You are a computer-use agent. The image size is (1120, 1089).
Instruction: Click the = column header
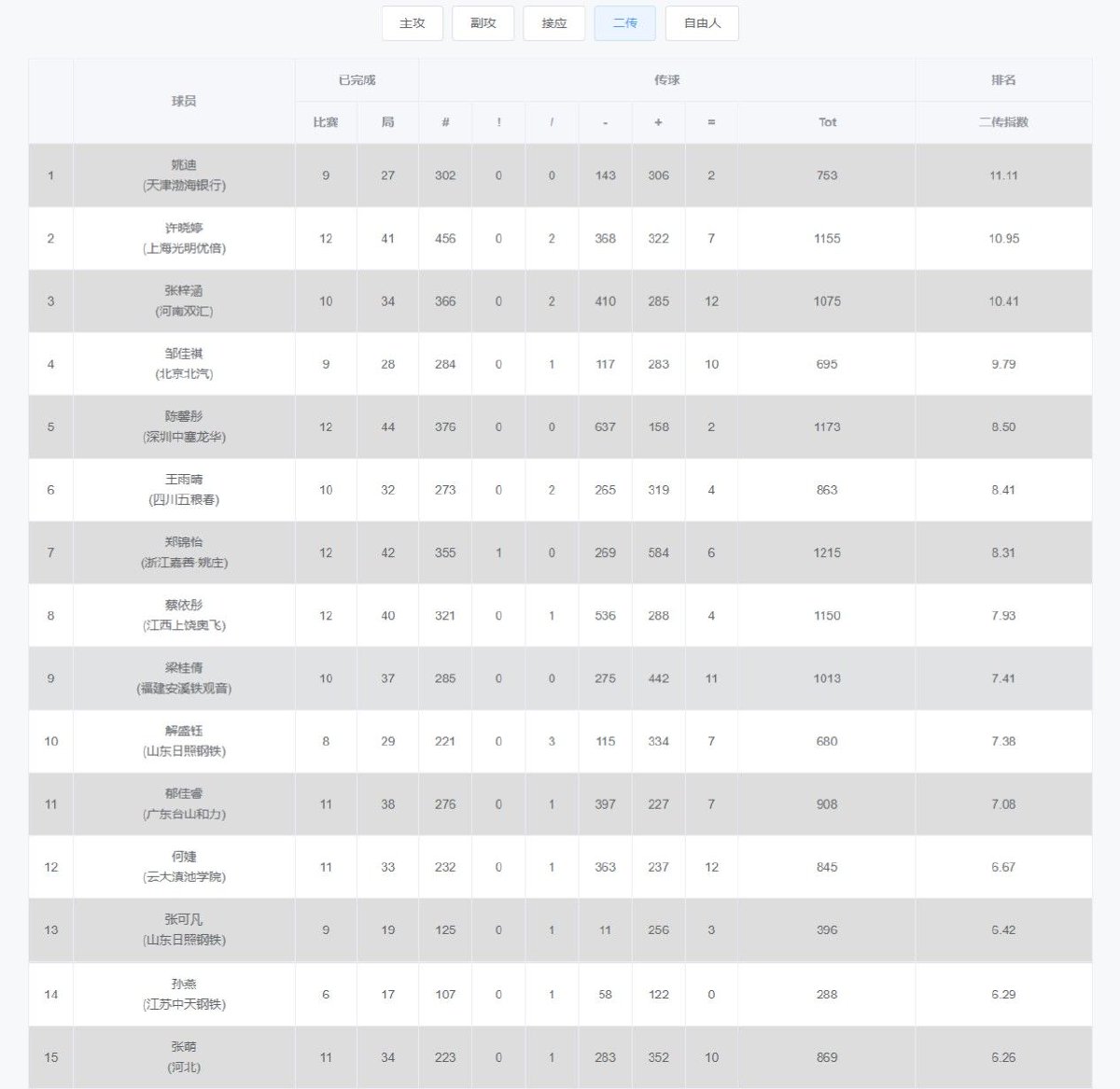pos(711,122)
